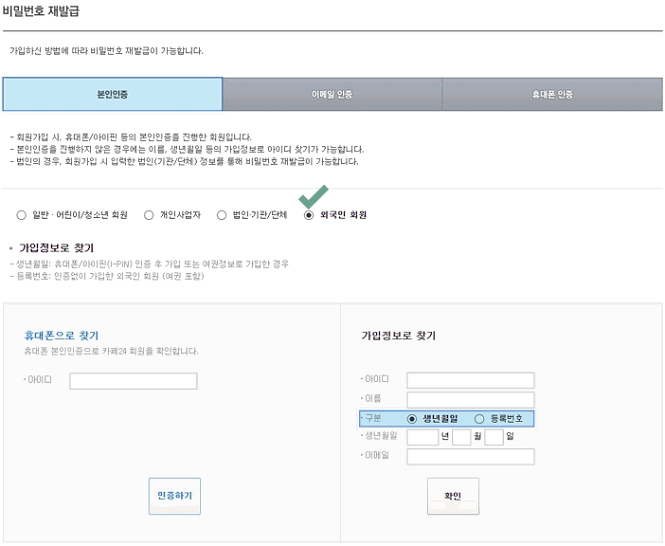665x546 pixels.
Task: Click the birth year (년) input box
Action: tap(422, 437)
